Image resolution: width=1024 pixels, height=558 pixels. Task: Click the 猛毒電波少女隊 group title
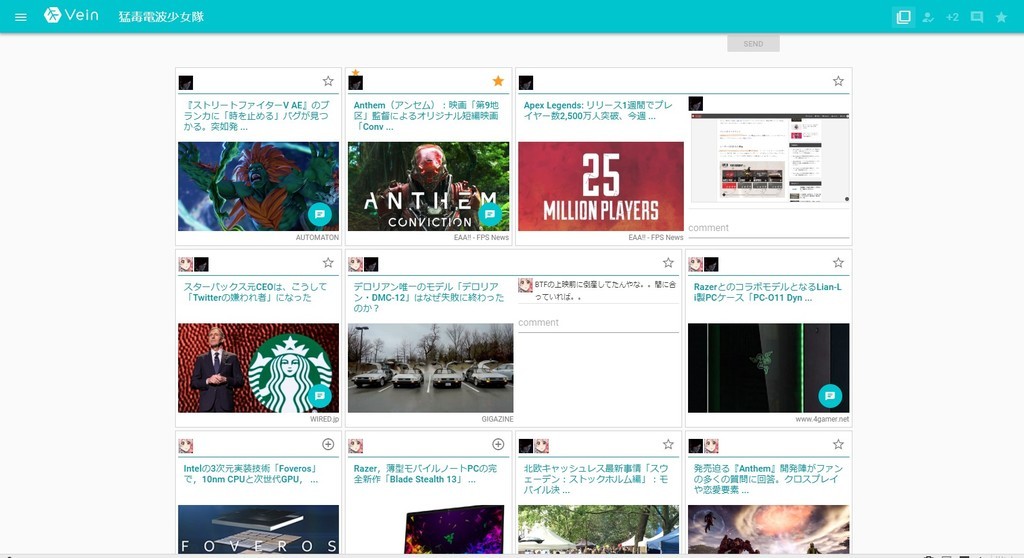[161, 17]
